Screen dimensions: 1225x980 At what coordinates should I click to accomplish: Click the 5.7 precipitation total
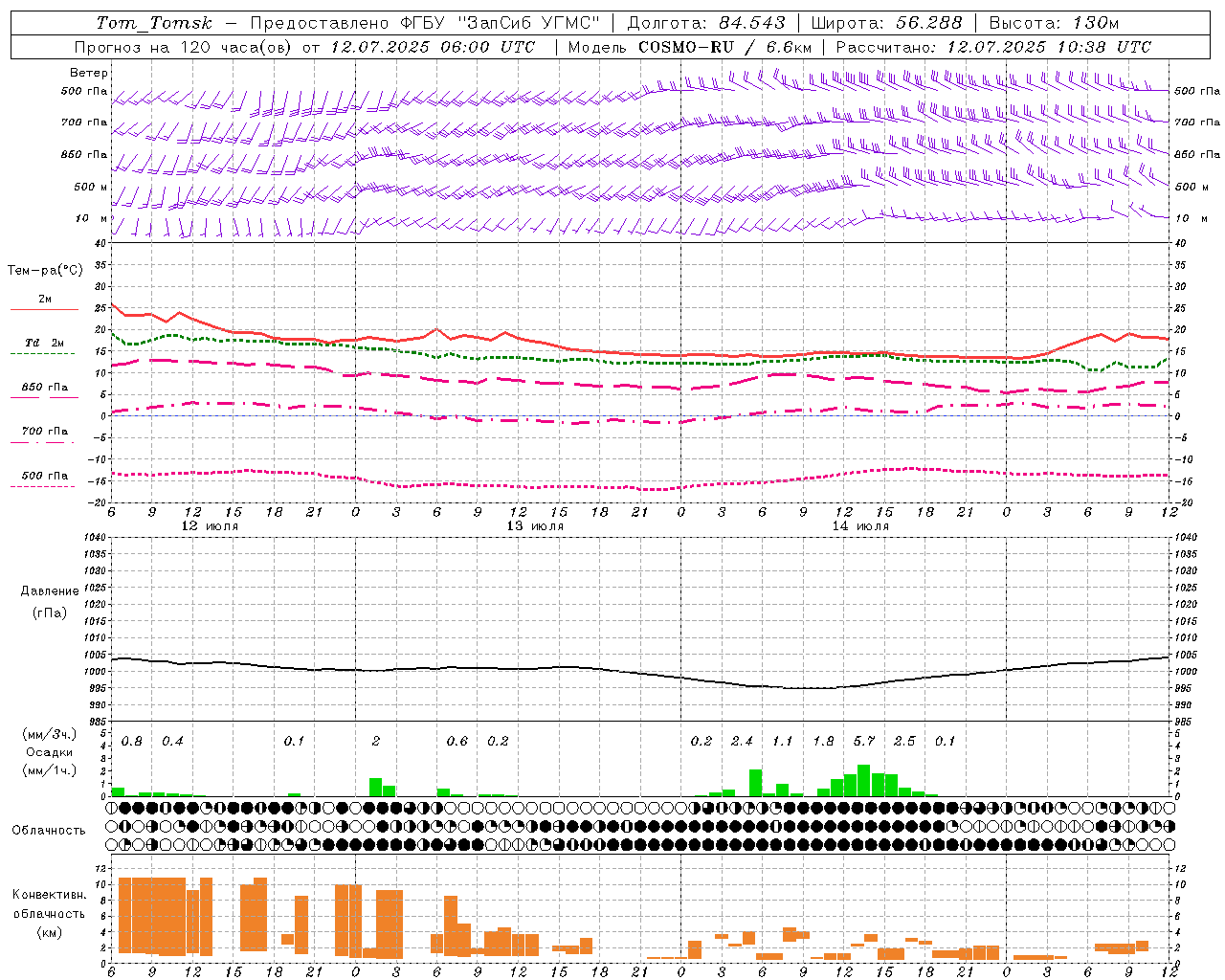(x=864, y=742)
